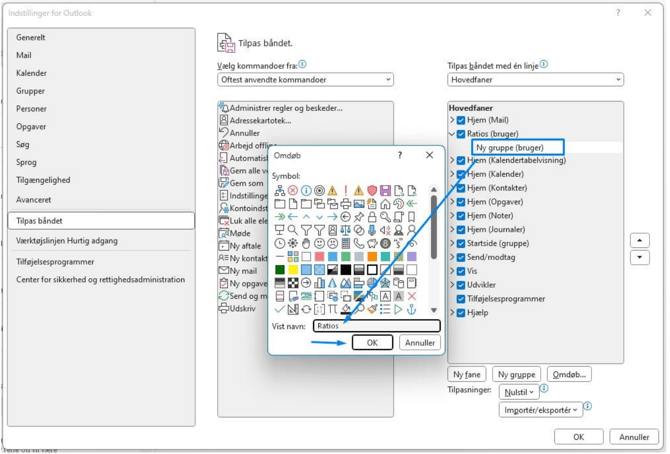Image resolution: width=670 pixels, height=454 pixels.
Task: Select the yellow color square symbol
Action: (x=293, y=269)
